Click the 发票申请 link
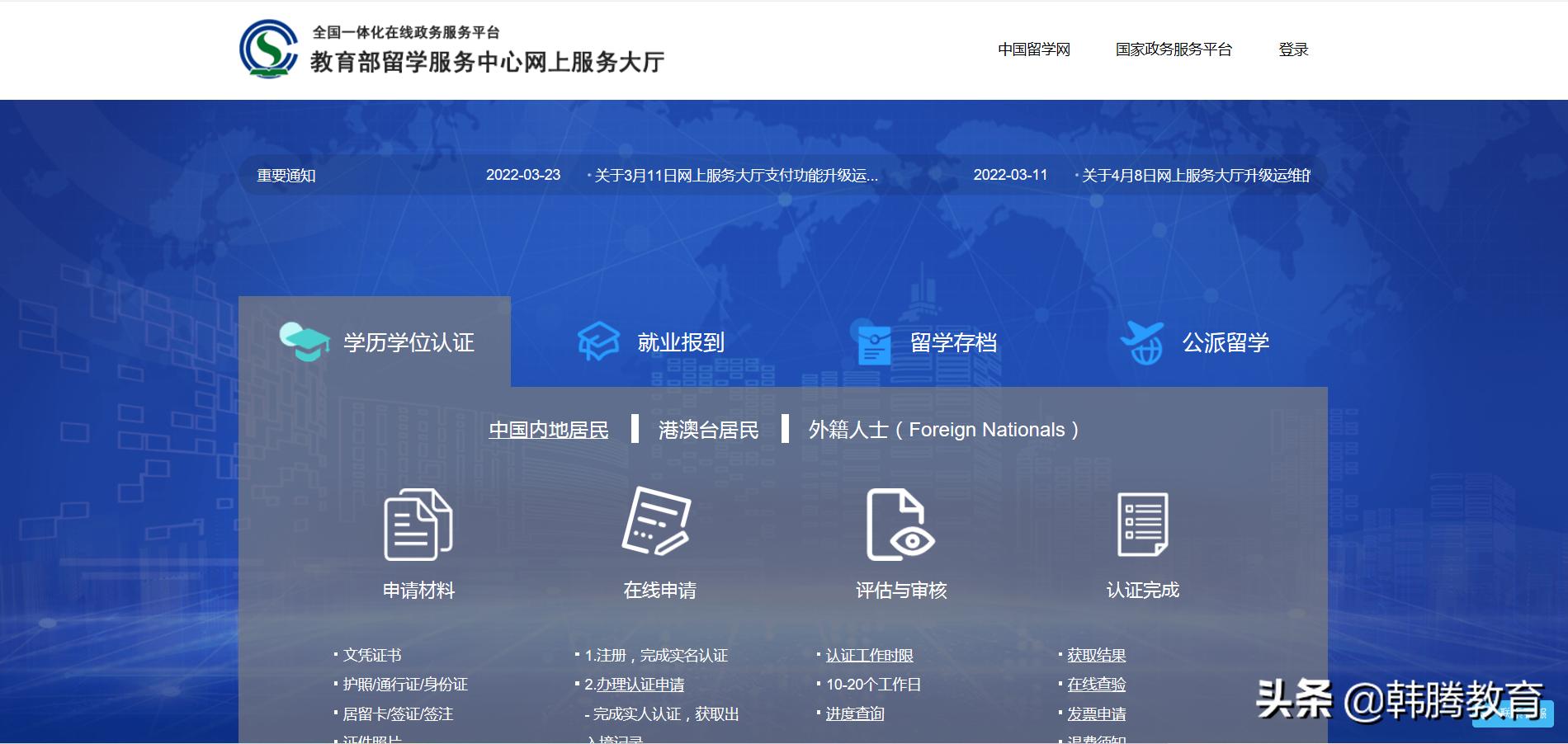 coord(1096,714)
